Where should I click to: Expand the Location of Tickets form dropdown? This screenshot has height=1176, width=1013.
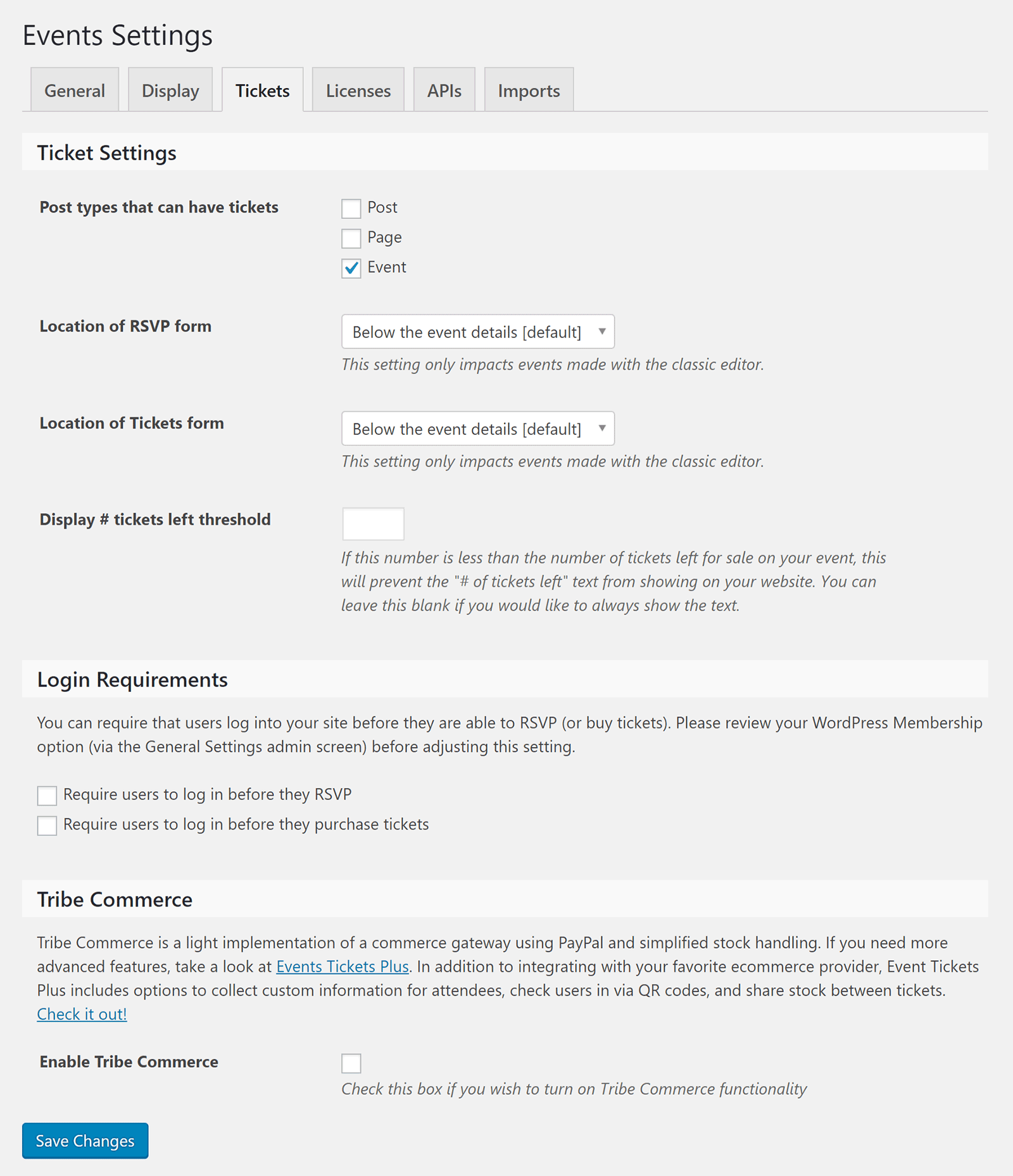[478, 428]
